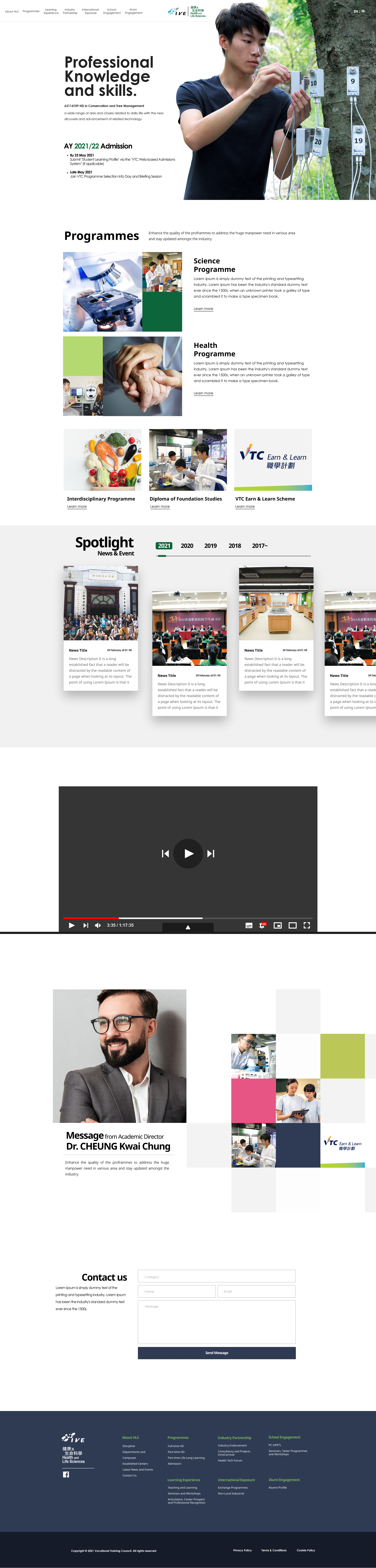The width and height of the screenshot is (376, 1568).
Task: Click the mosaic photo of students with tablet
Action: pyautogui.click(x=298, y=1101)
